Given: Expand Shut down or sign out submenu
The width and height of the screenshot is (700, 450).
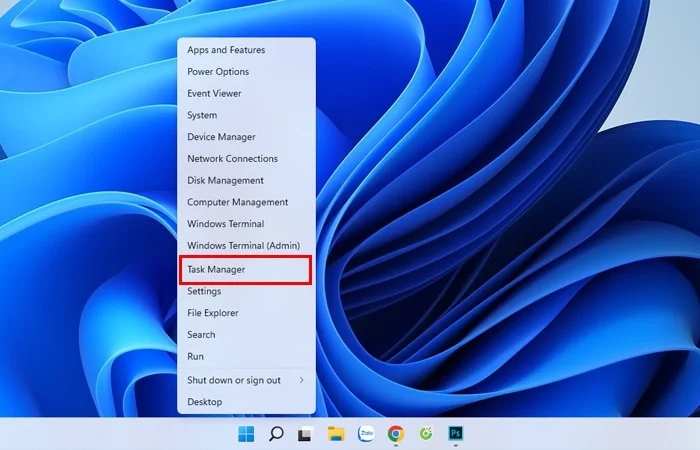Looking at the screenshot, I should click(x=246, y=380).
